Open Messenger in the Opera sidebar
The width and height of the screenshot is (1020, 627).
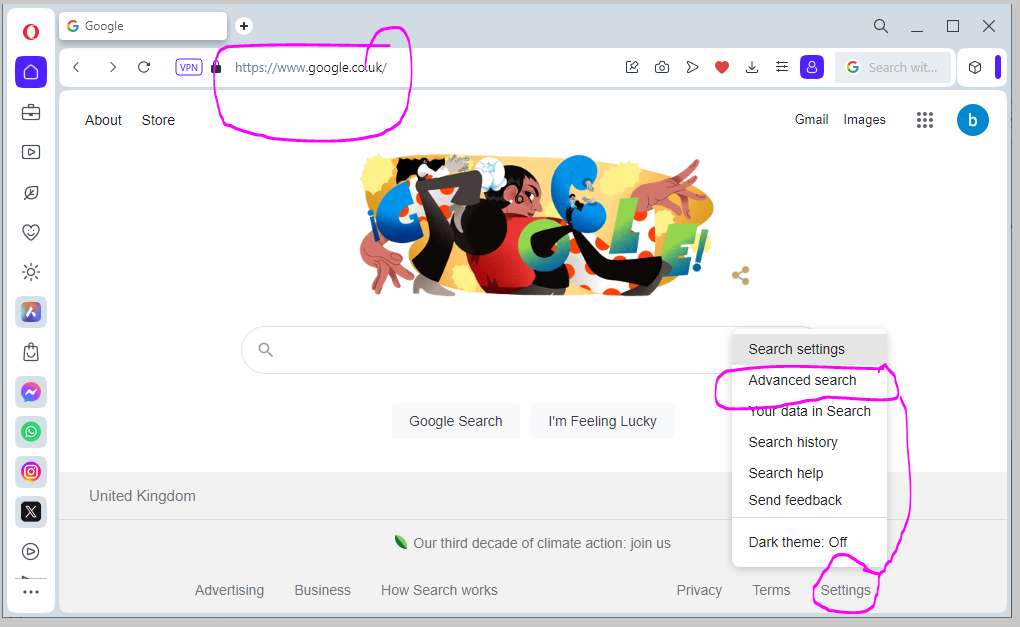click(31, 392)
